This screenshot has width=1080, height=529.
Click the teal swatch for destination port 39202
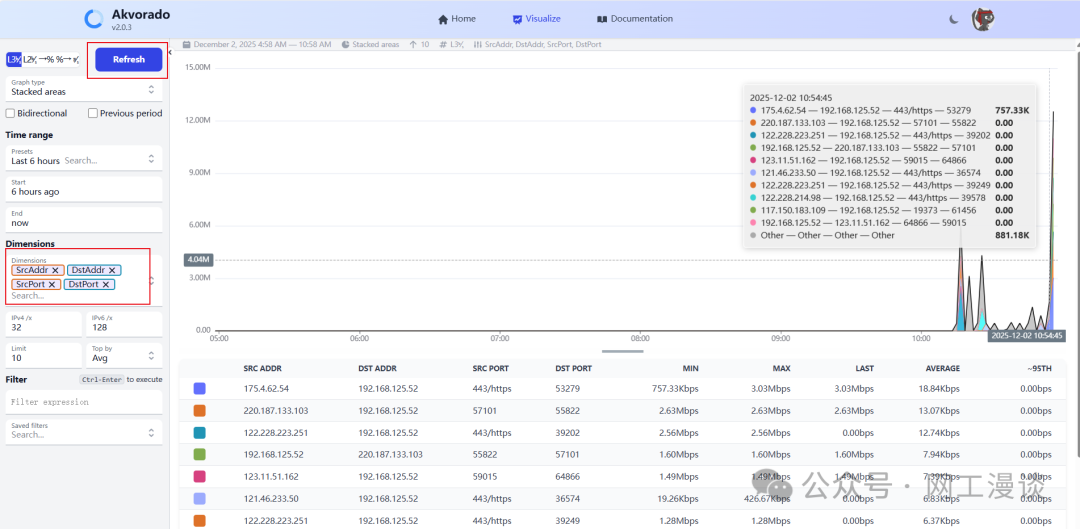[x=200, y=433]
